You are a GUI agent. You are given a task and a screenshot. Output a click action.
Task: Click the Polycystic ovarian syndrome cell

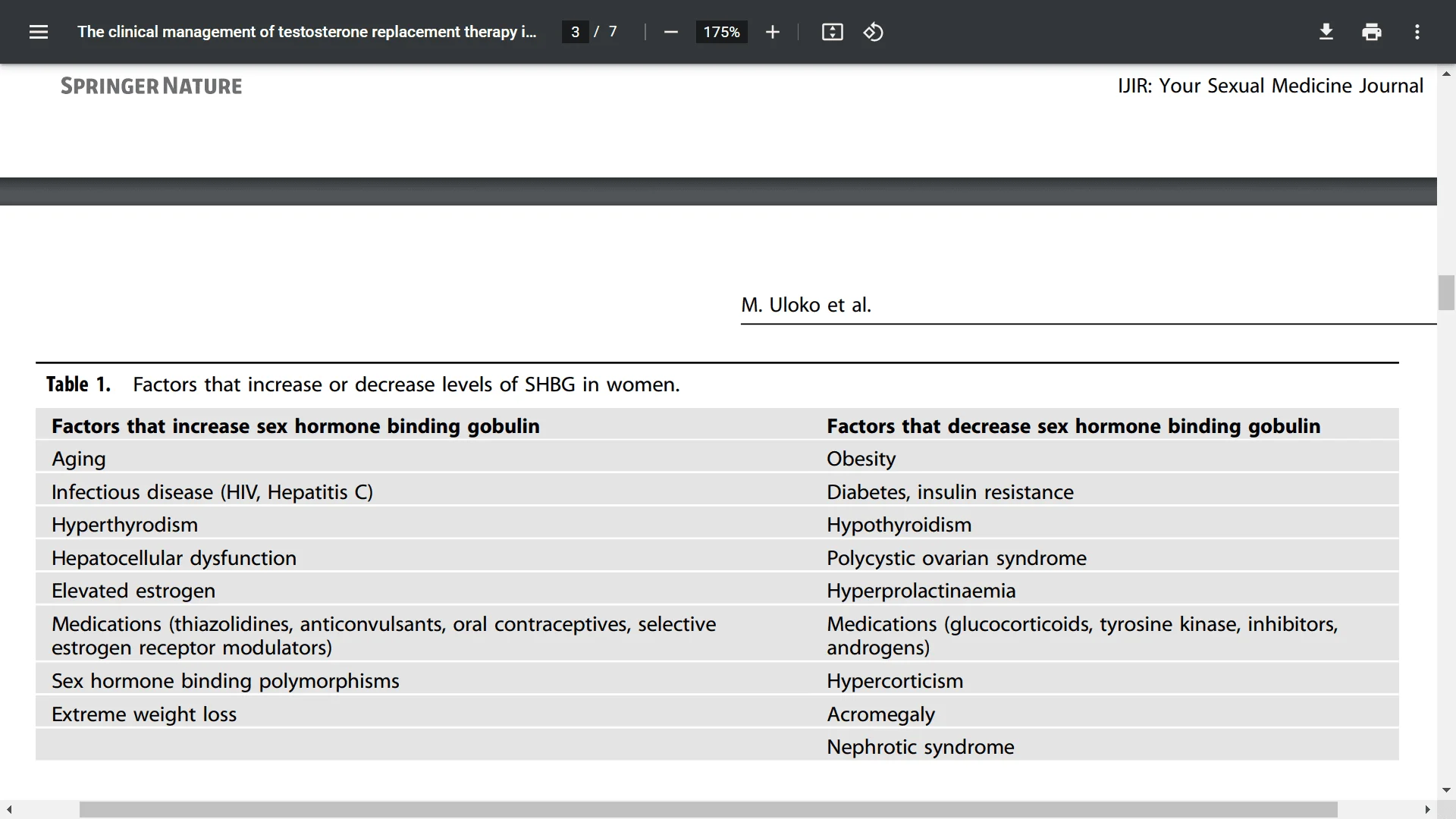[x=956, y=558]
